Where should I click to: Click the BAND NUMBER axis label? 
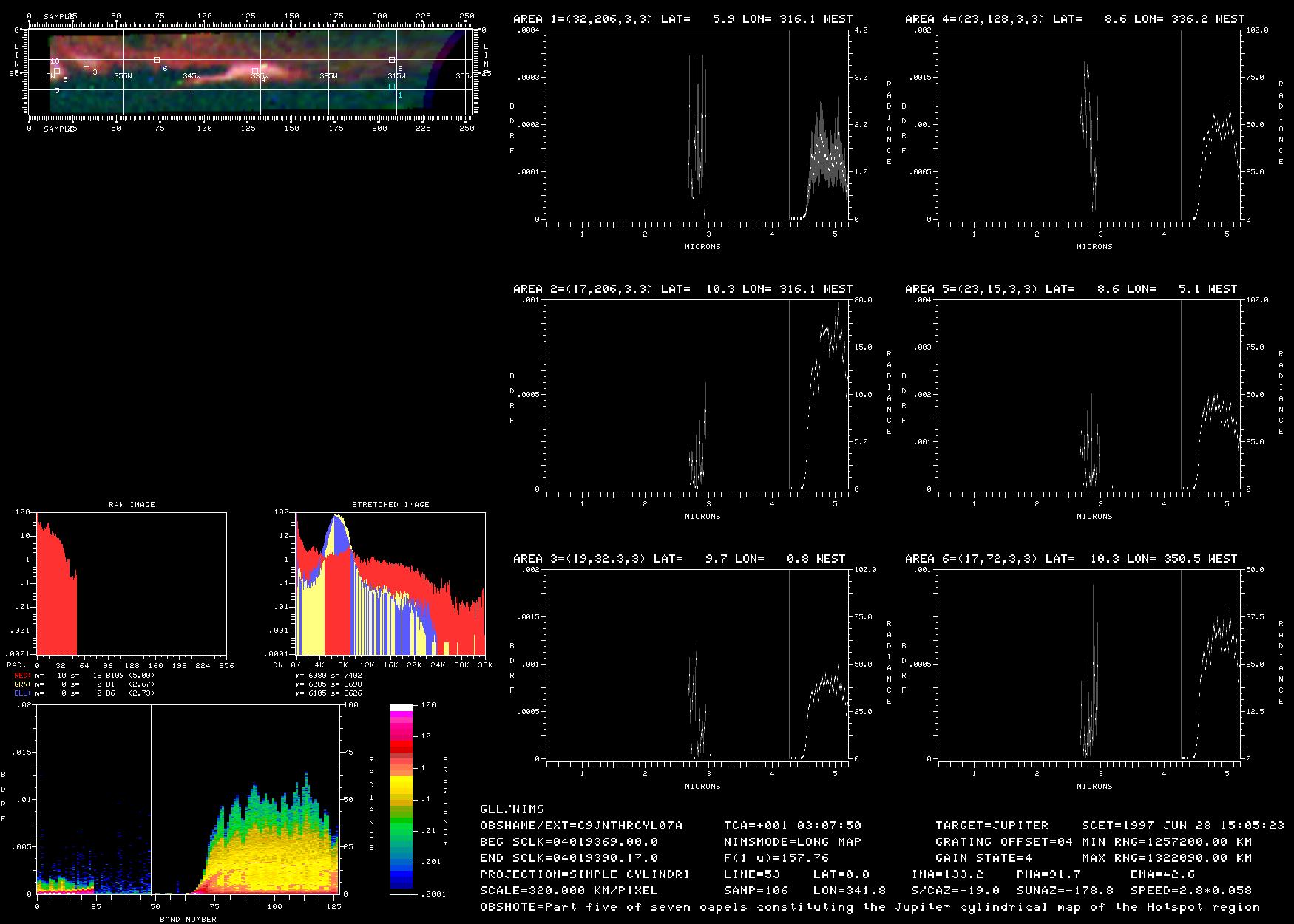coord(188,919)
